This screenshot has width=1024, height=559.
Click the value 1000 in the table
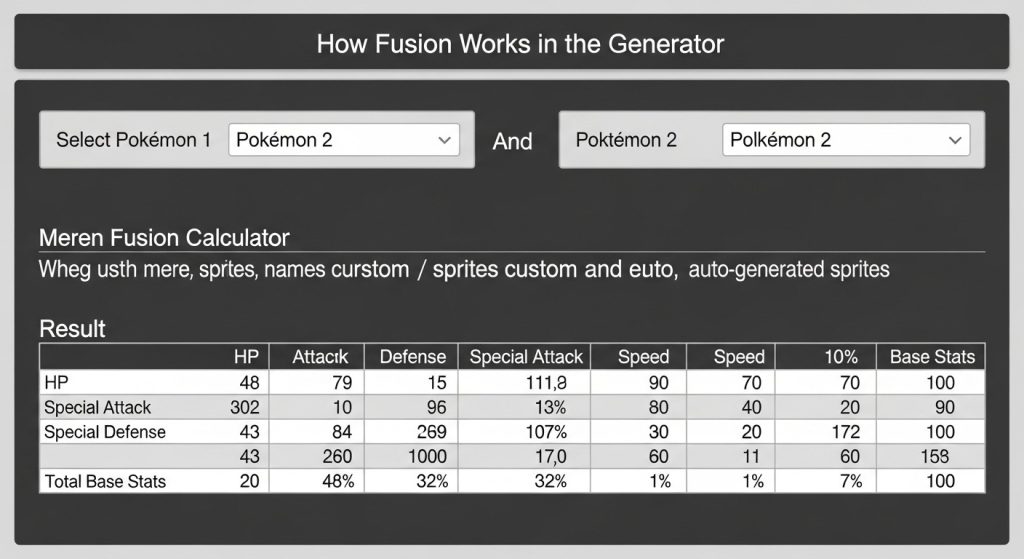click(427, 456)
